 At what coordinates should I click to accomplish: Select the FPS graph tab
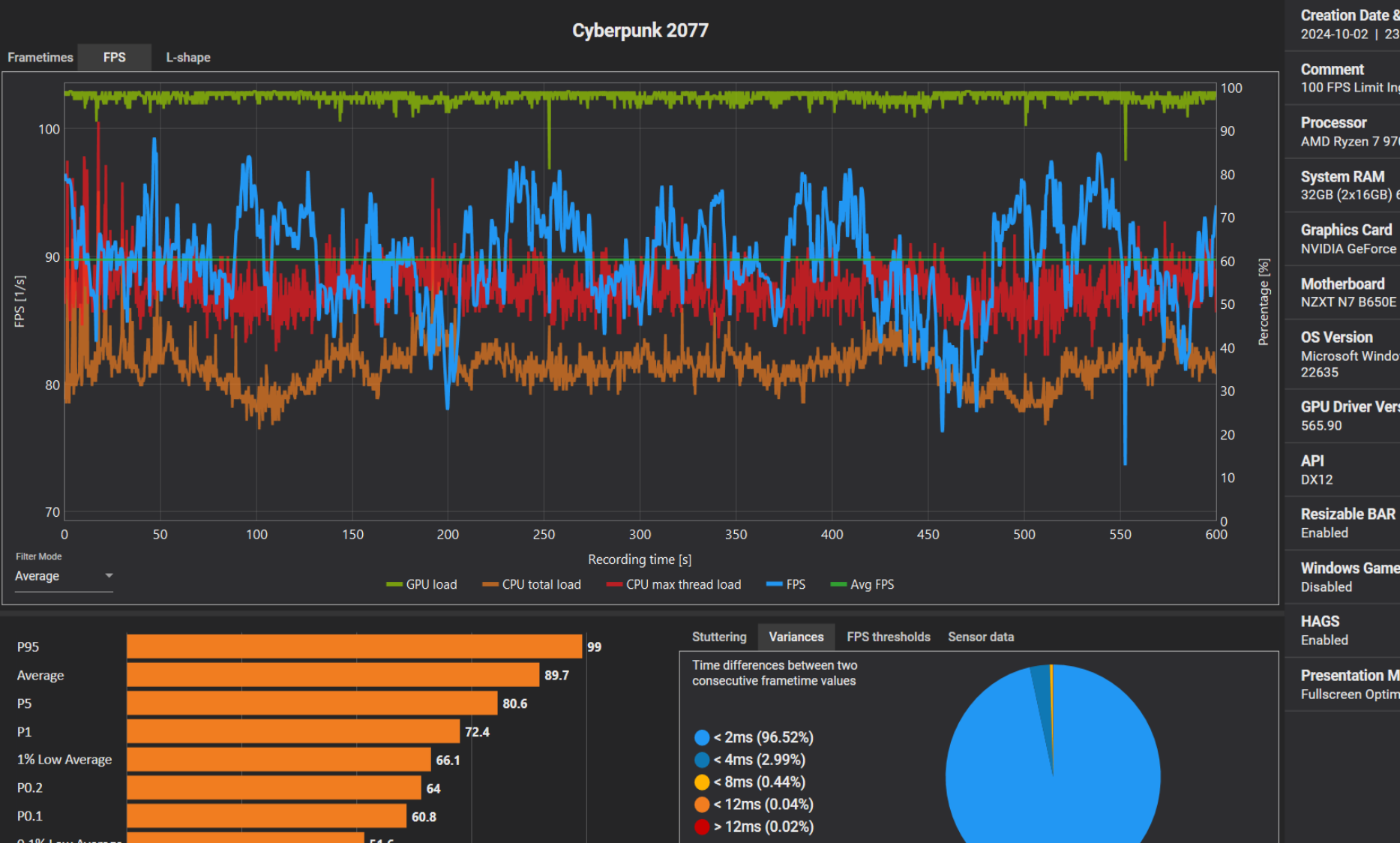click(x=115, y=58)
